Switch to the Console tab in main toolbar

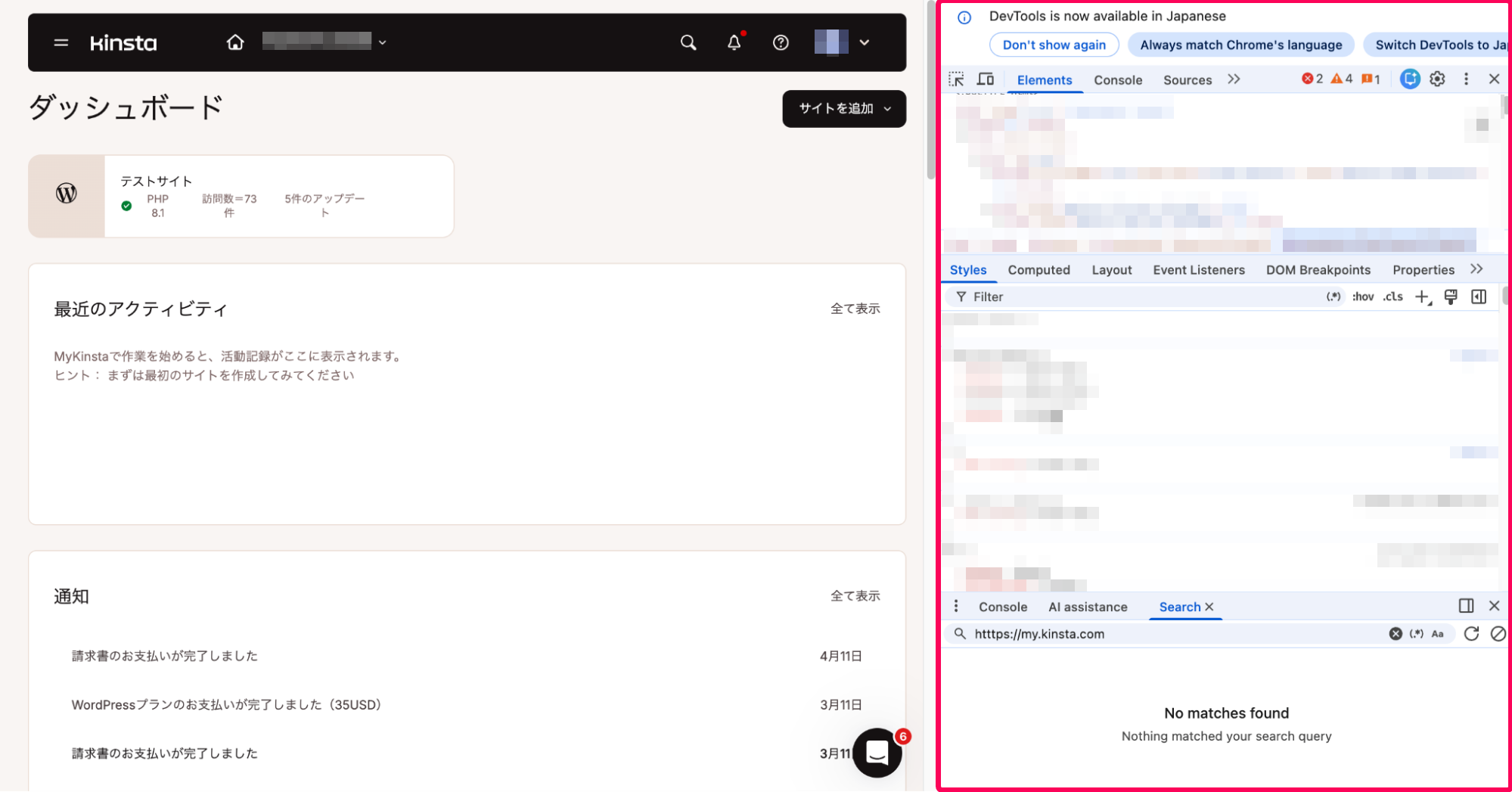click(1118, 80)
